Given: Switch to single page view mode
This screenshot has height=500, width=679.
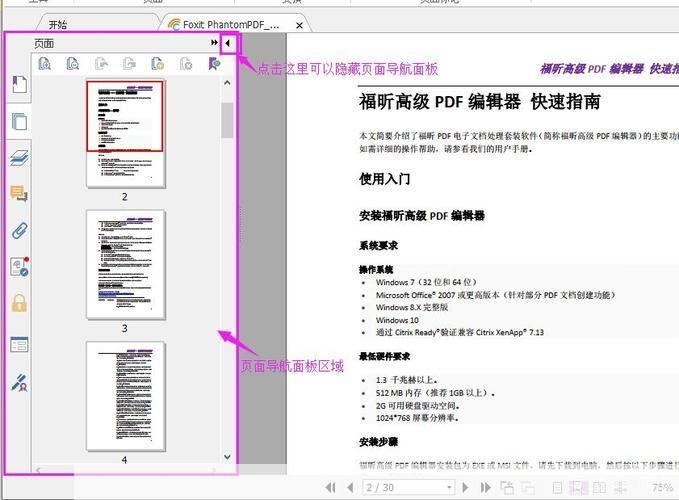Looking at the screenshot, I should click(558, 487).
